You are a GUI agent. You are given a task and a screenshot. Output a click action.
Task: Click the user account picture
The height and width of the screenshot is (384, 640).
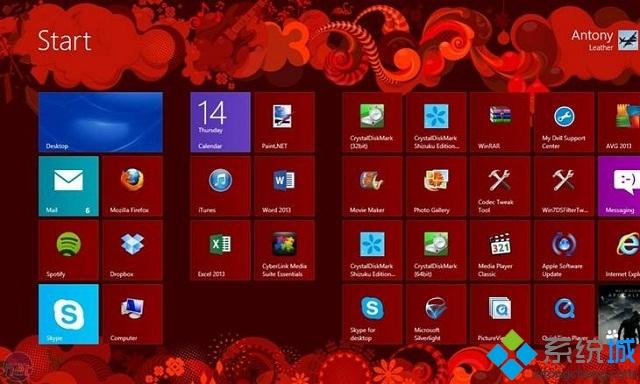[x=628, y=40]
